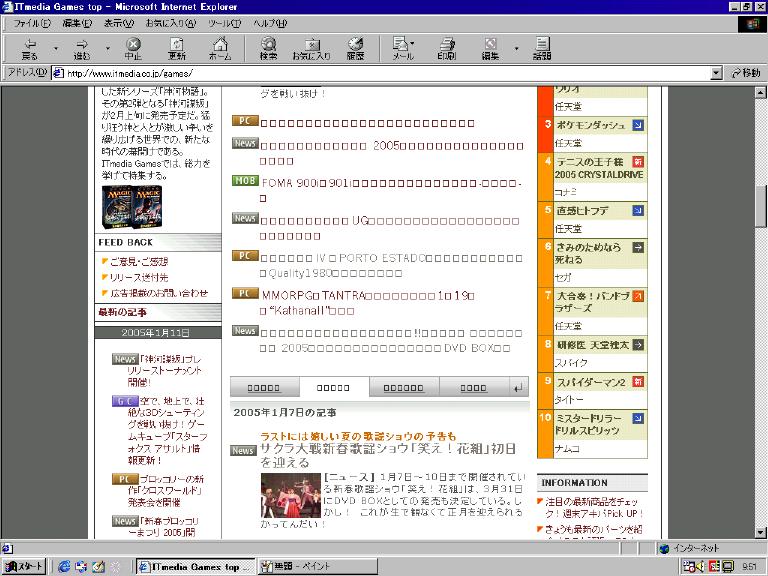Open the 「神河謀叛」プレリリーストーナメント news link
The width and height of the screenshot is (768, 576).
pyautogui.click(x=166, y=371)
